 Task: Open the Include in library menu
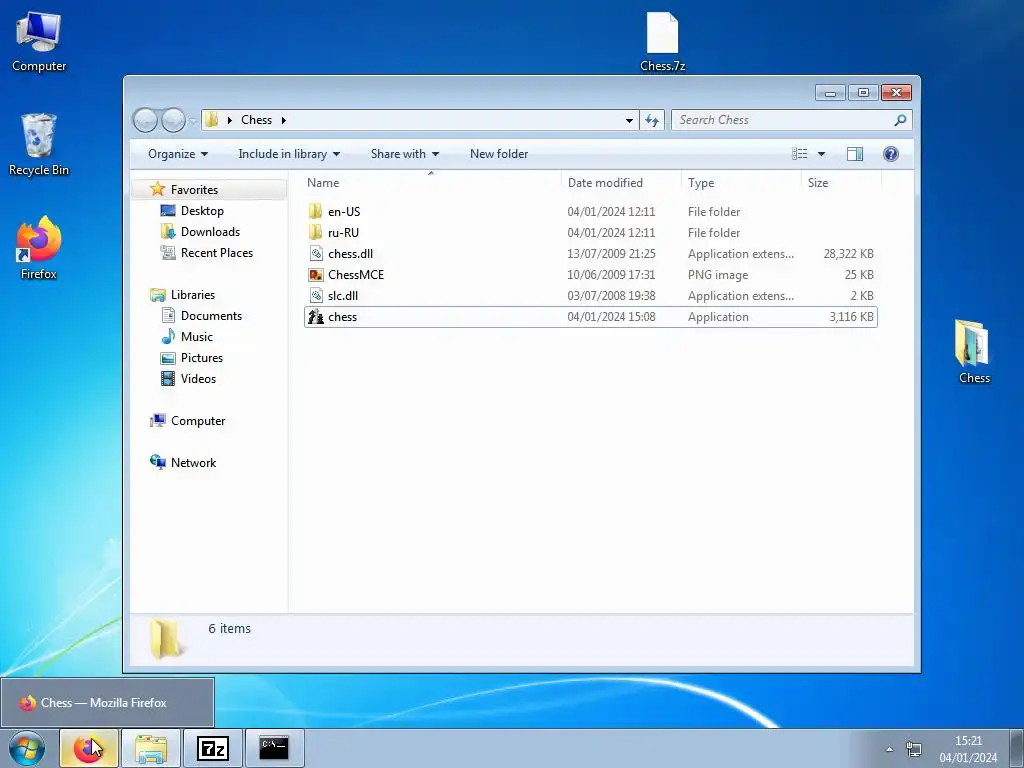(x=289, y=154)
